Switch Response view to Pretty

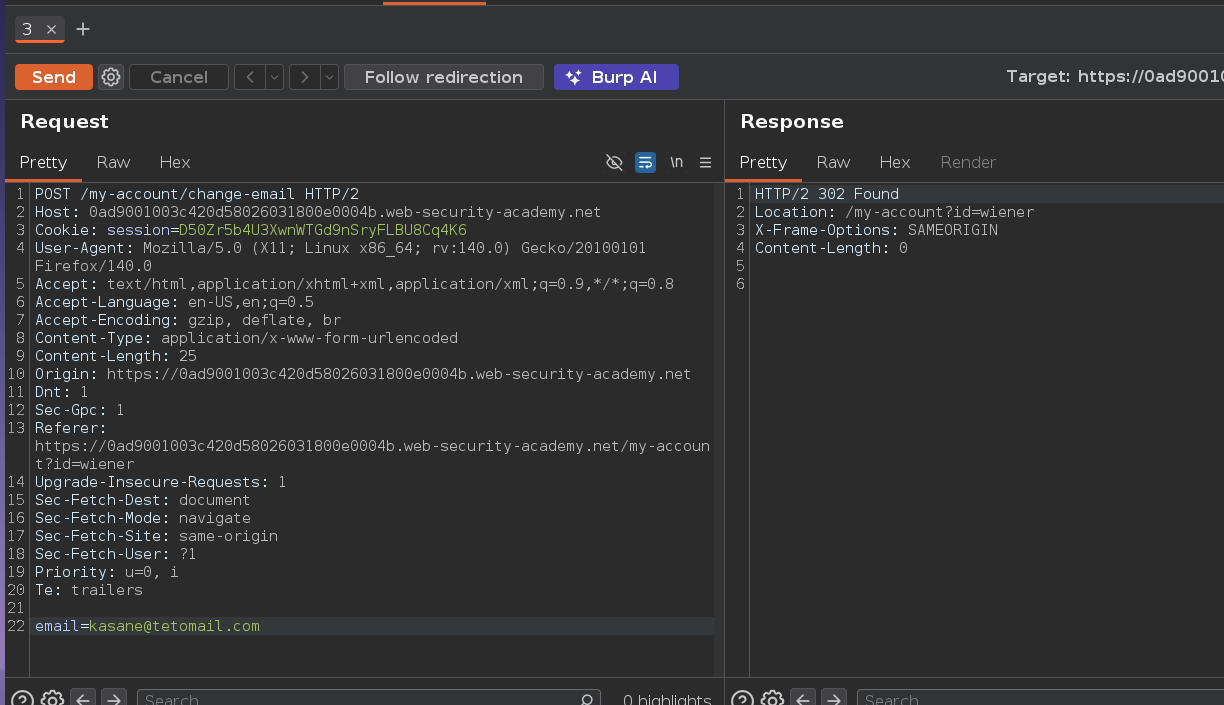point(763,162)
